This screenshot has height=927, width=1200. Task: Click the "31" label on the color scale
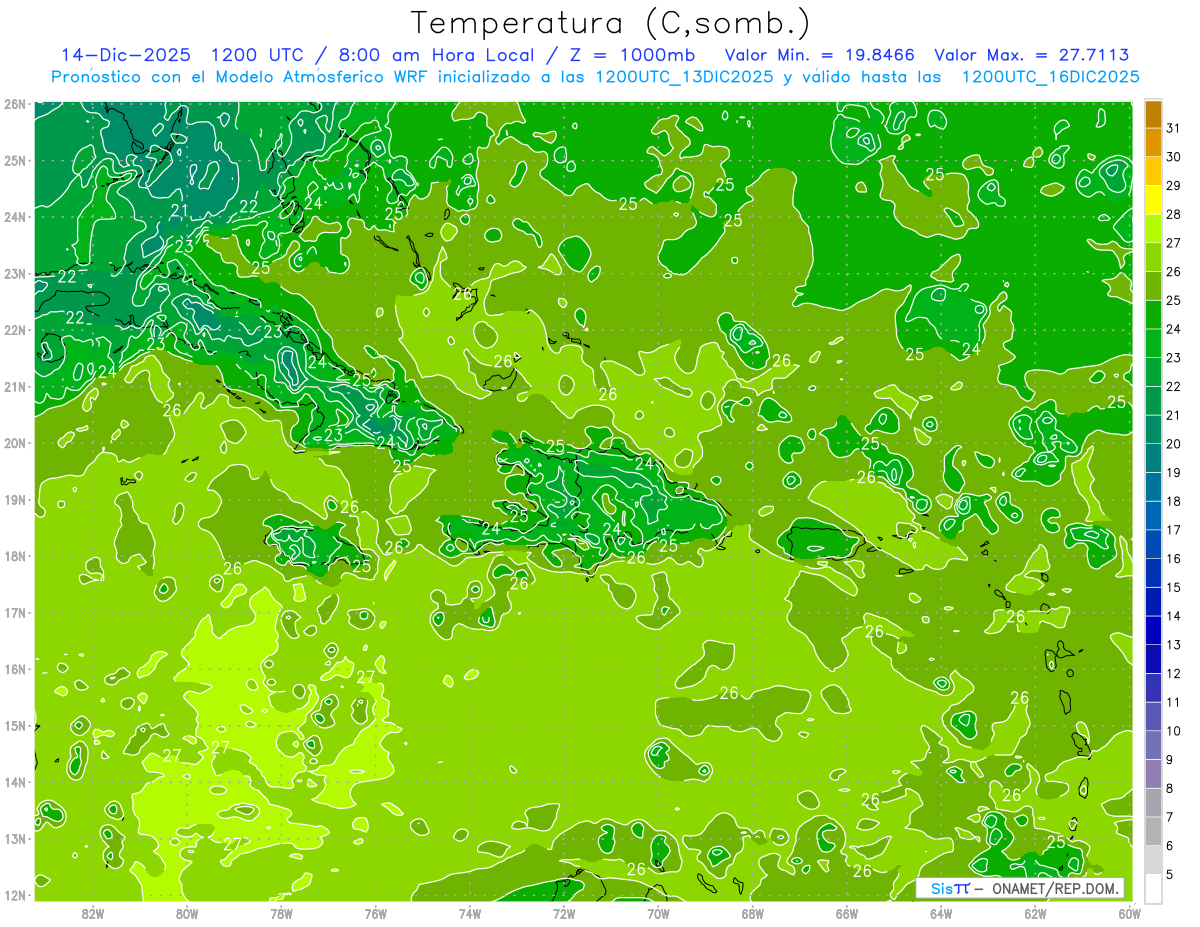click(1173, 128)
